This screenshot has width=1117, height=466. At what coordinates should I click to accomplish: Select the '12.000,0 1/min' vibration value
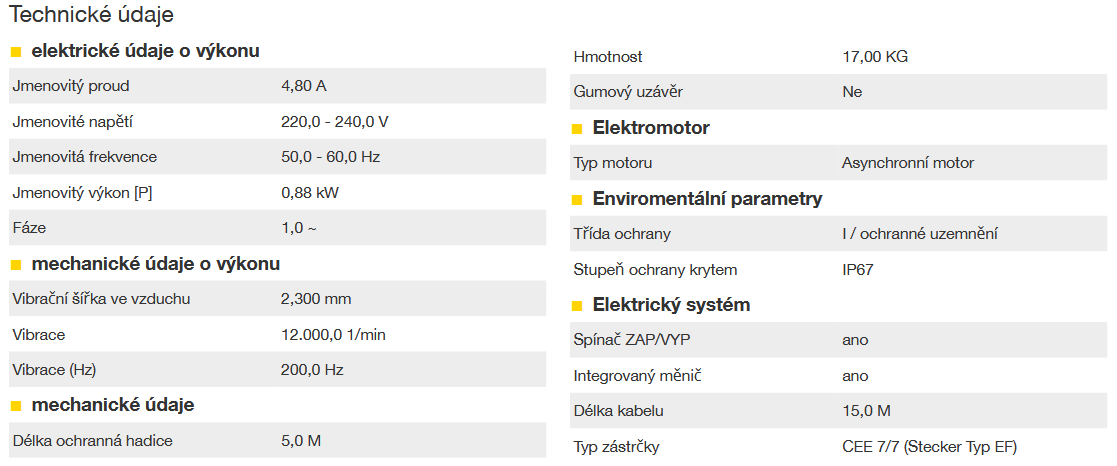coord(333,335)
